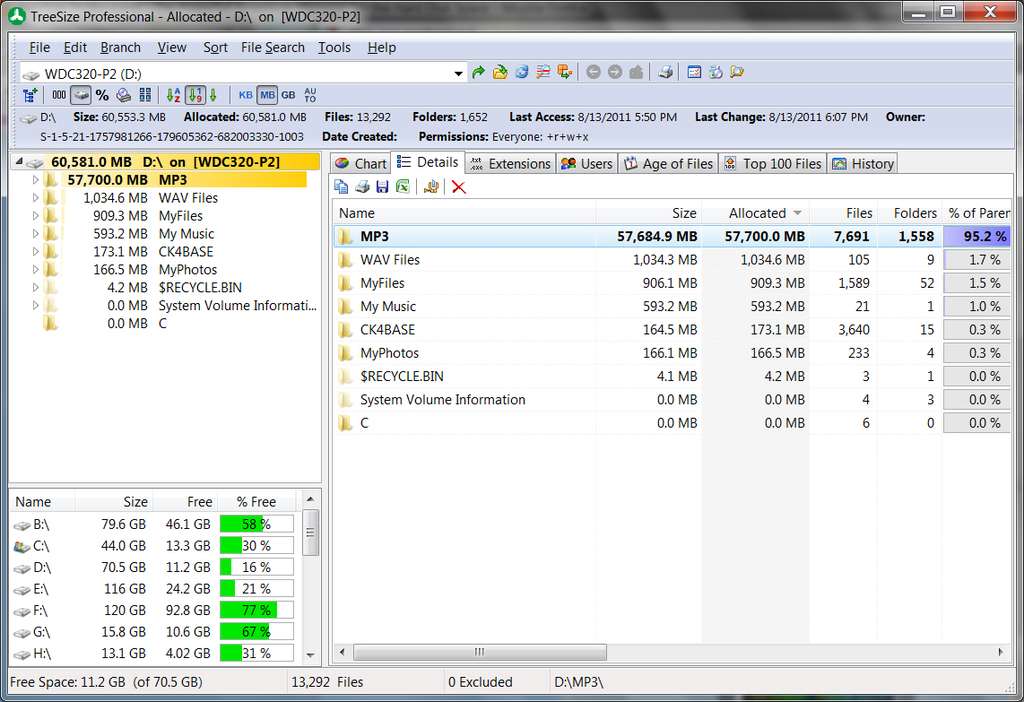Click the print report printer icon

point(665,72)
